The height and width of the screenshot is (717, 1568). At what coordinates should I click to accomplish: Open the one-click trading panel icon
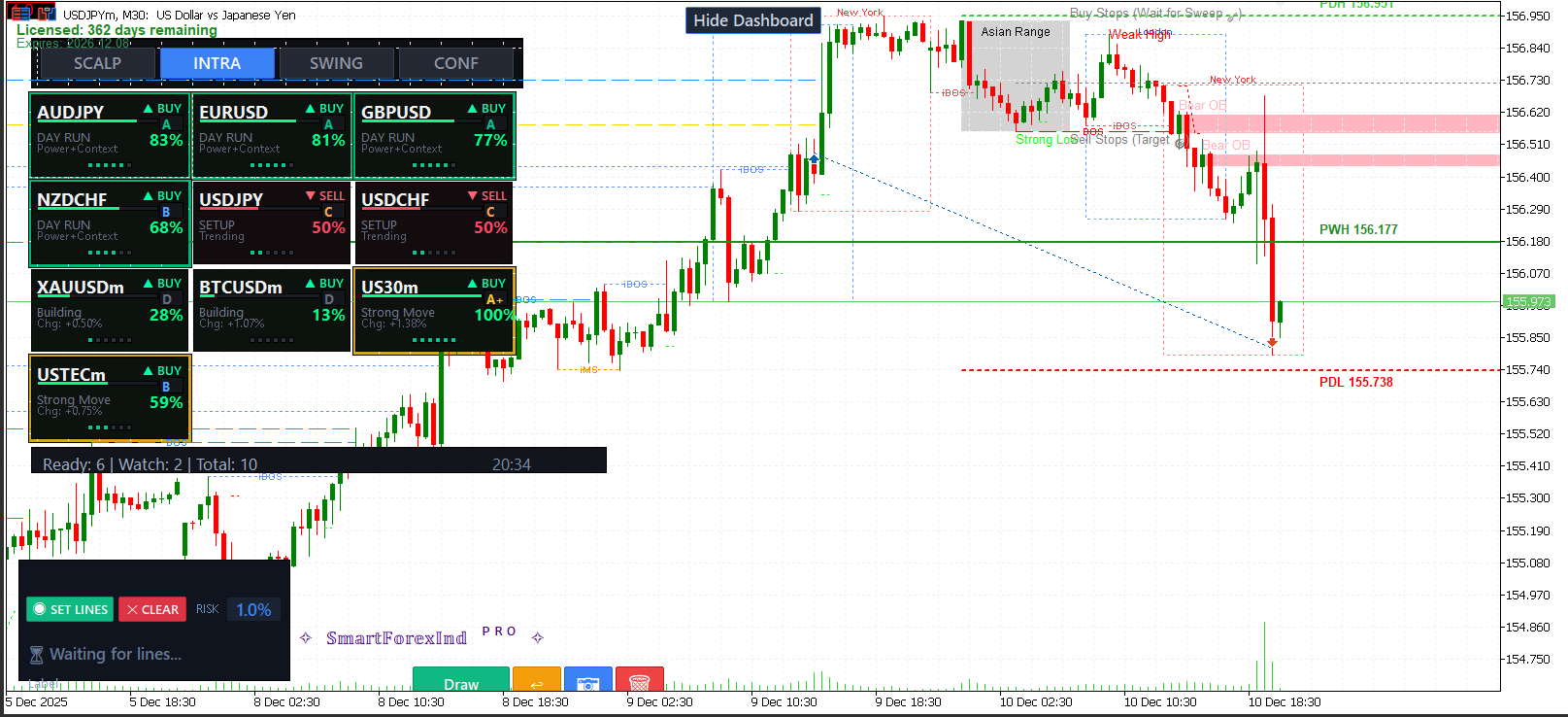click(46, 14)
